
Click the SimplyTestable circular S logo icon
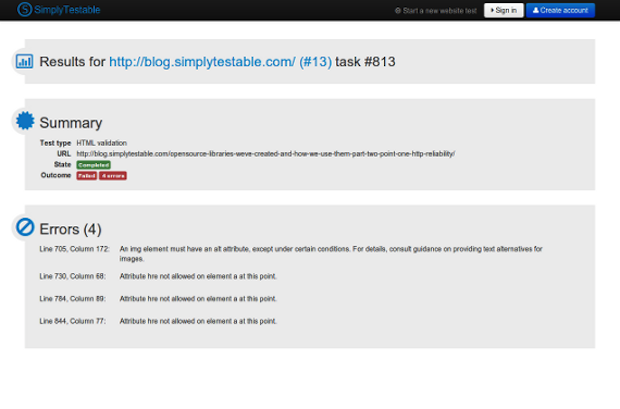[25, 9]
